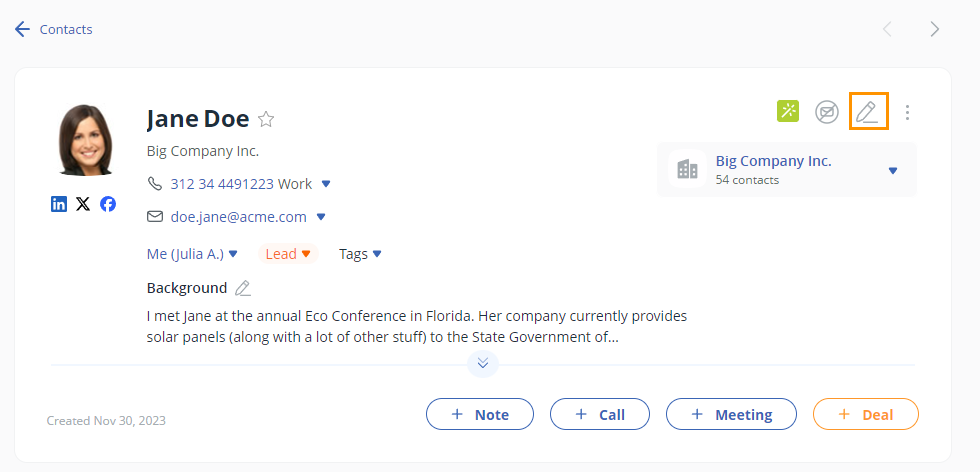
Task: Expand the phone number dropdown arrow
Action: click(x=326, y=184)
